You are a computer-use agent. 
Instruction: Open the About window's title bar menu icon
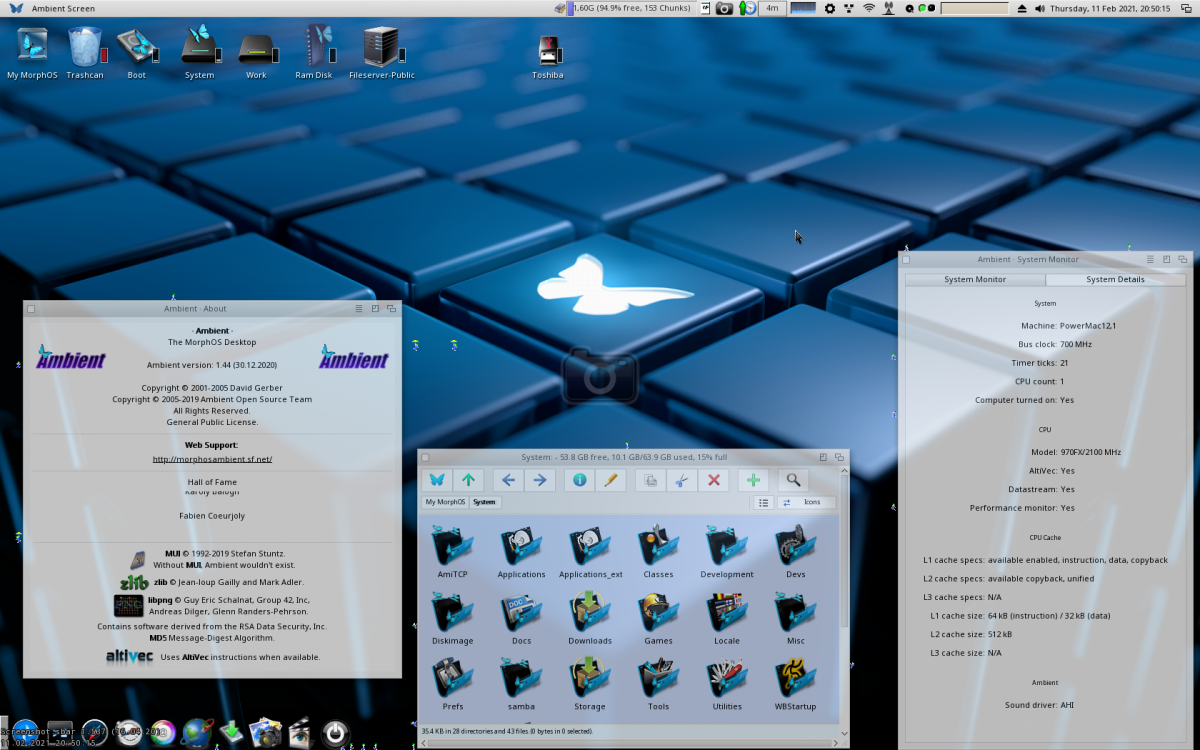[359, 309]
